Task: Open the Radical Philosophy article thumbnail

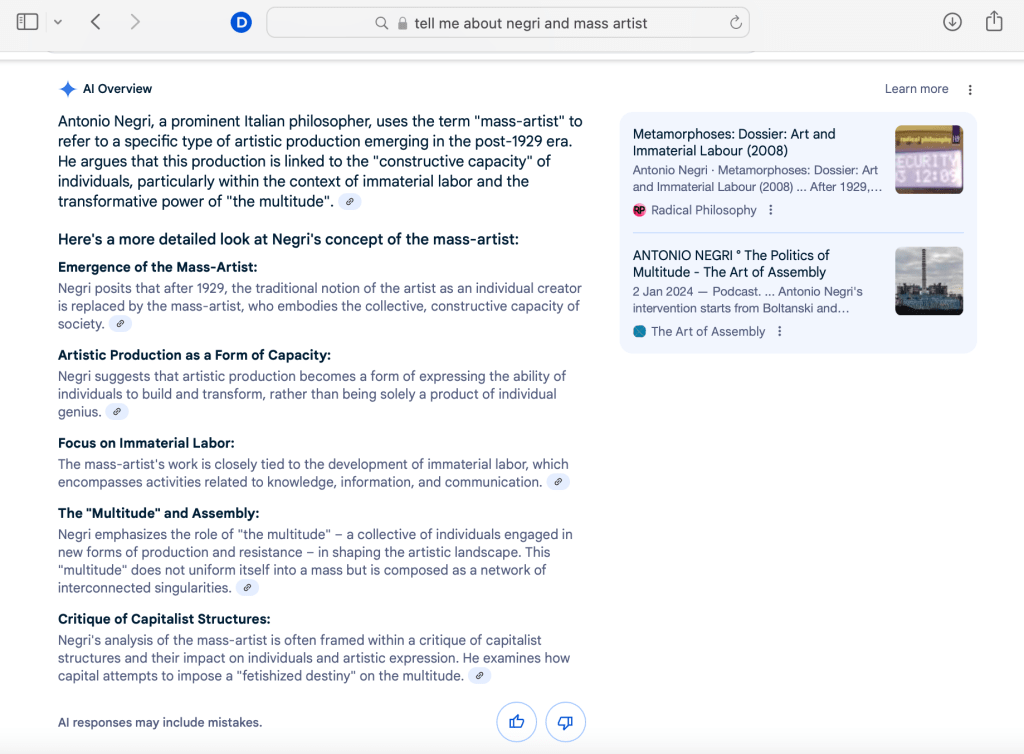Action: tap(928, 160)
